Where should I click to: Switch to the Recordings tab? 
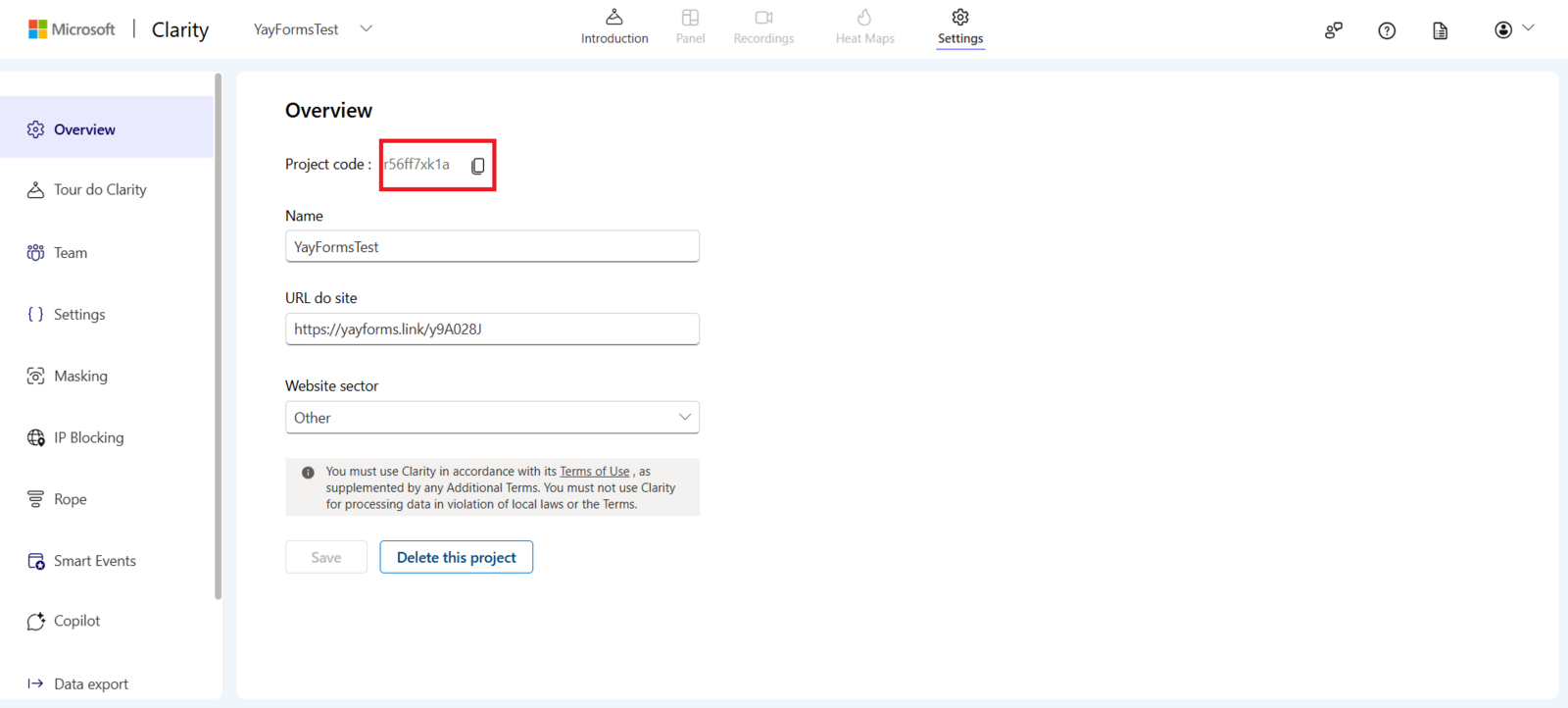pos(763,27)
